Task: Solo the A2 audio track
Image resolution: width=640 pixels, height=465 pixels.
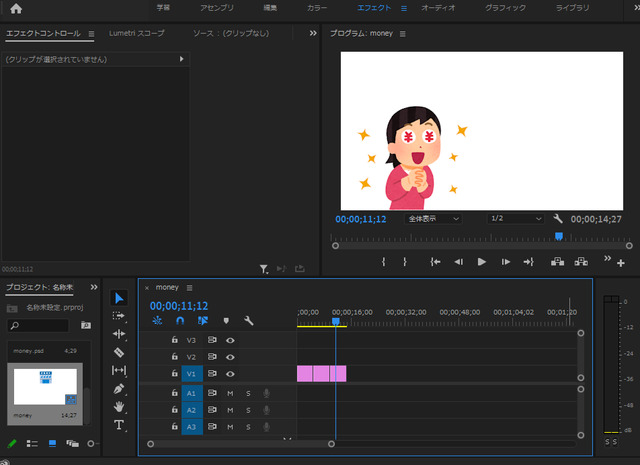Action: tap(248, 410)
